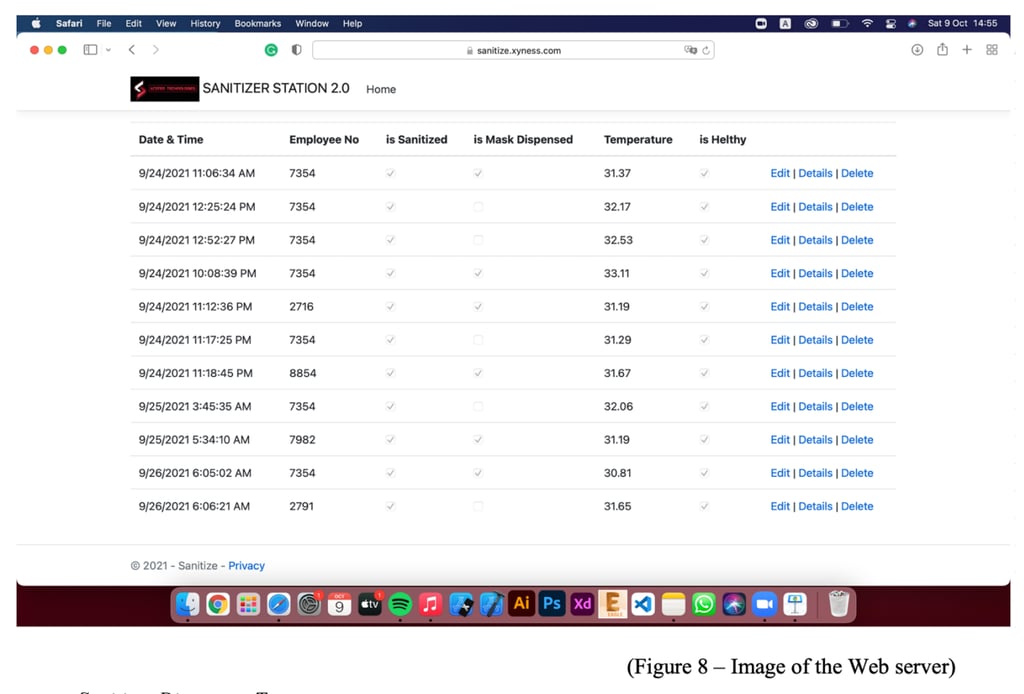
Task: Open the Bookmarks menu
Action: pos(257,24)
